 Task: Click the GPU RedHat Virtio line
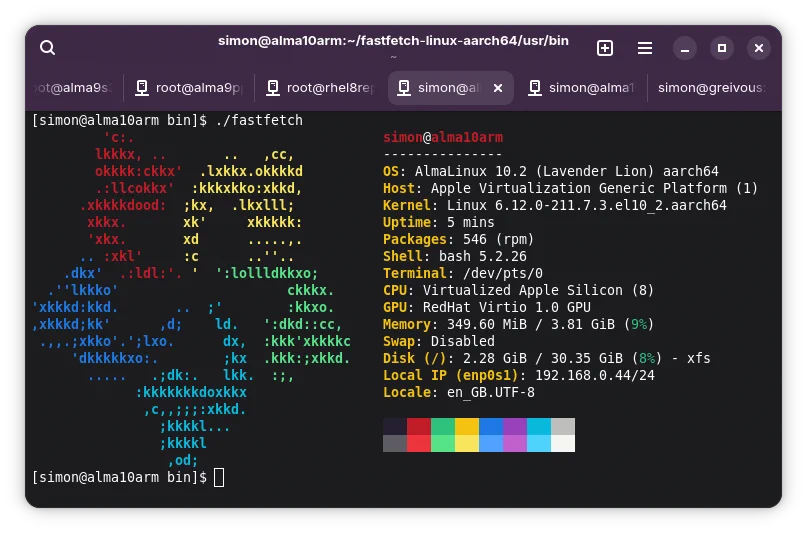point(486,307)
